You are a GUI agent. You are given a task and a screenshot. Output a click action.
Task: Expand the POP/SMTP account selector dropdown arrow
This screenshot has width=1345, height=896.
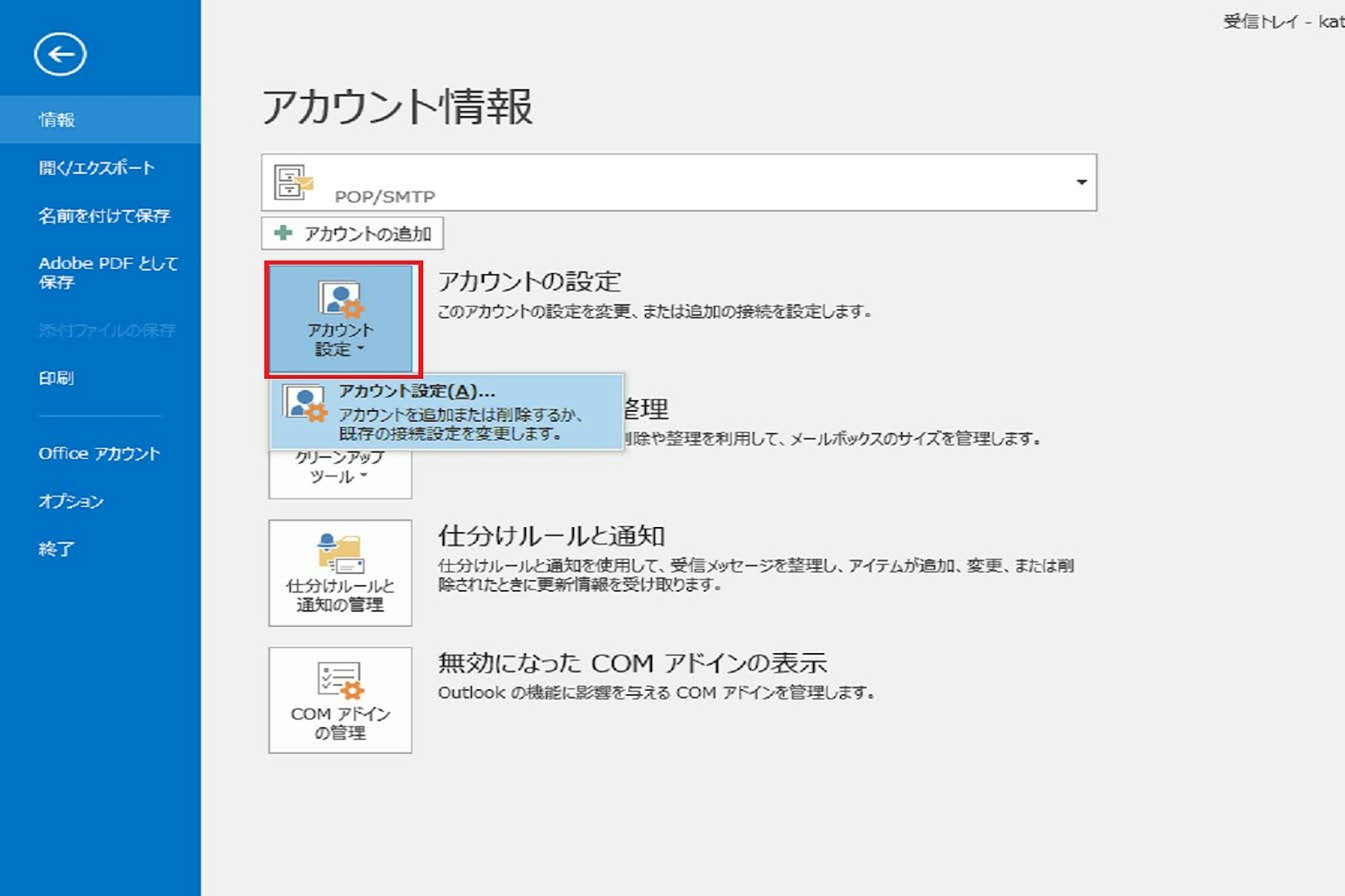[x=1081, y=182]
